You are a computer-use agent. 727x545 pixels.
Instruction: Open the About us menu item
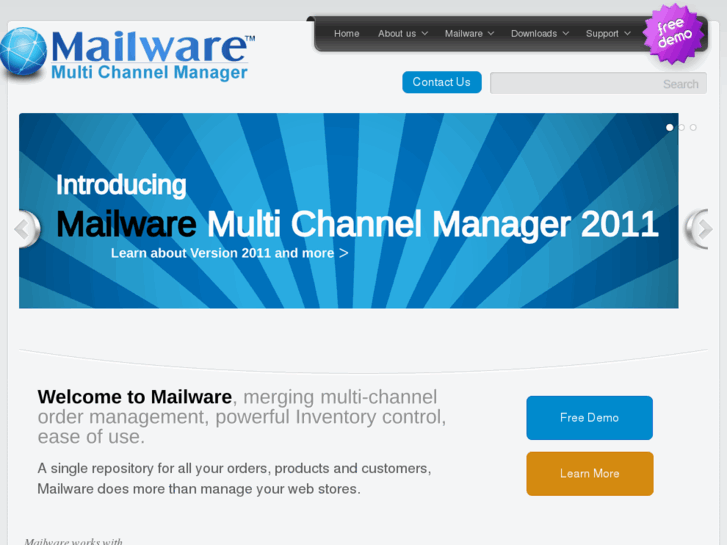(x=397, y=33)
